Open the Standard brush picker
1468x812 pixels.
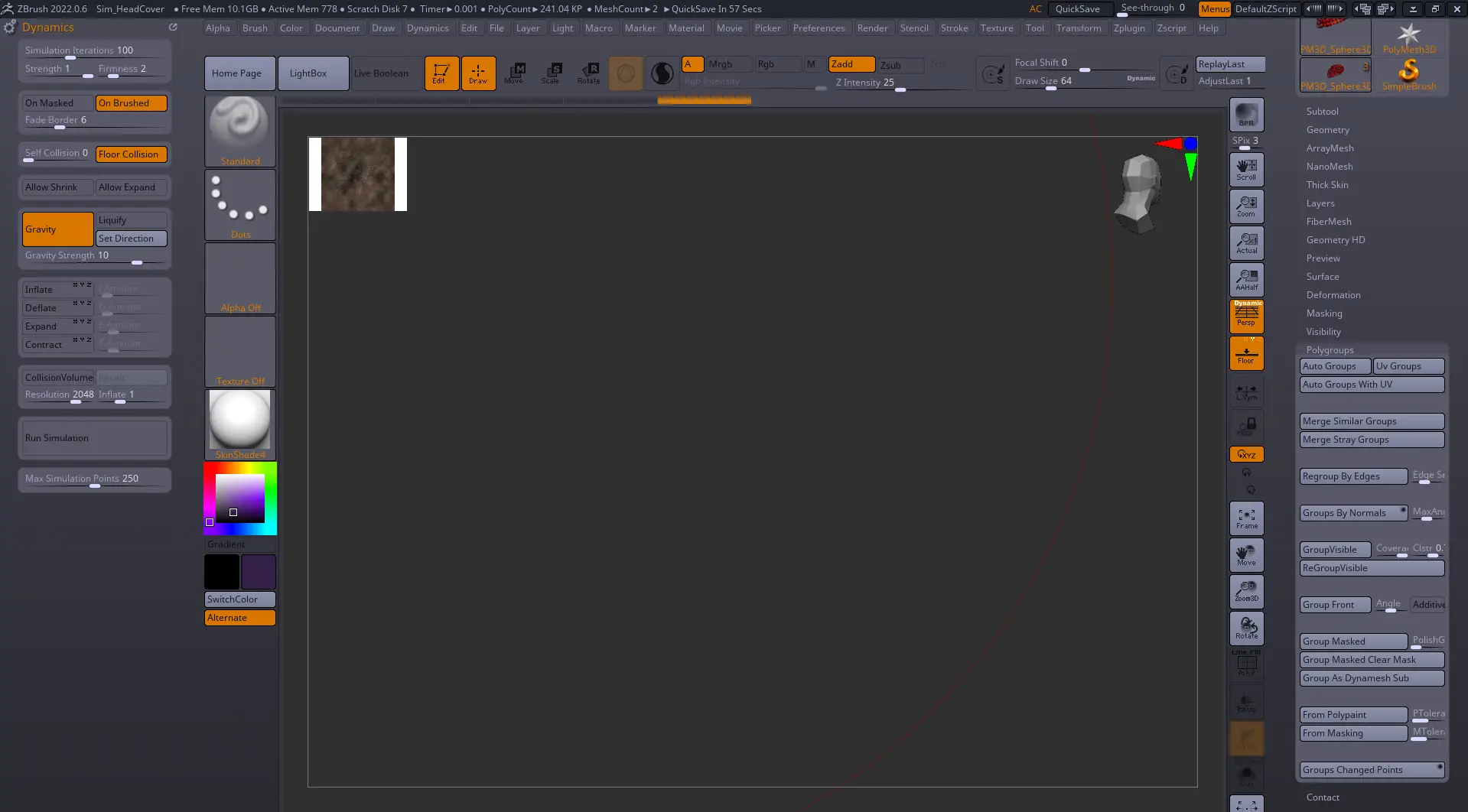coord(240,132)
